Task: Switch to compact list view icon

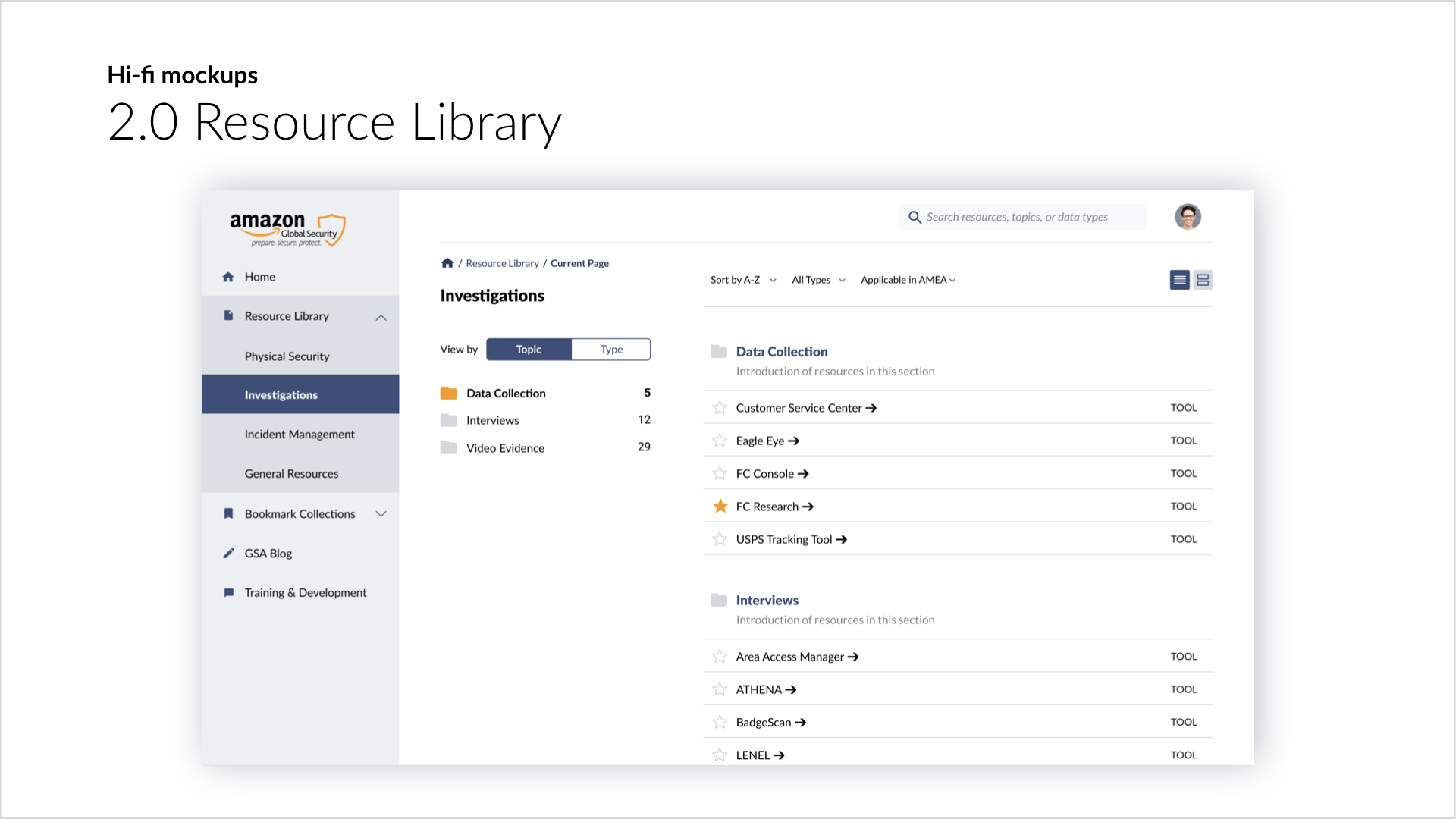Action: (1179, 280)
